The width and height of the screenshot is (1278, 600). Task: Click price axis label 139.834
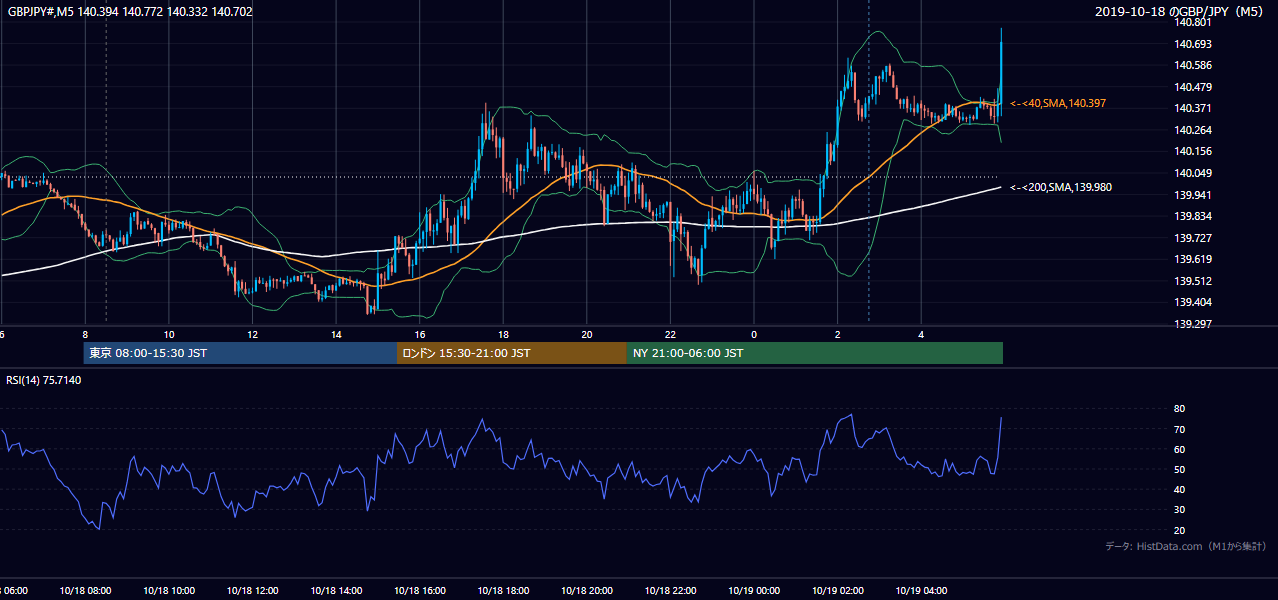(x=1194, y=216)
